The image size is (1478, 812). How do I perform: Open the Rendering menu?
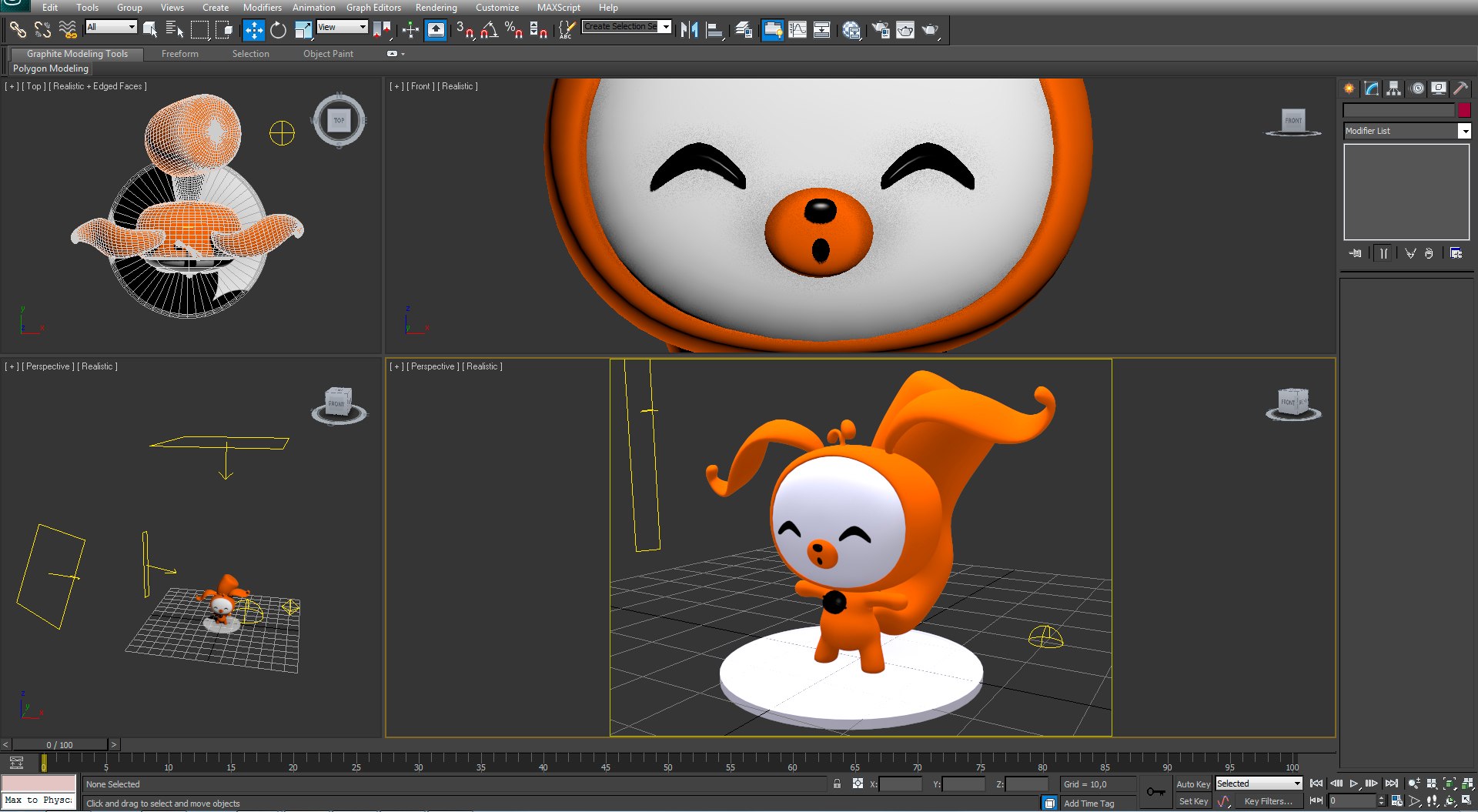pyautogui.click(x=436, y=8)
